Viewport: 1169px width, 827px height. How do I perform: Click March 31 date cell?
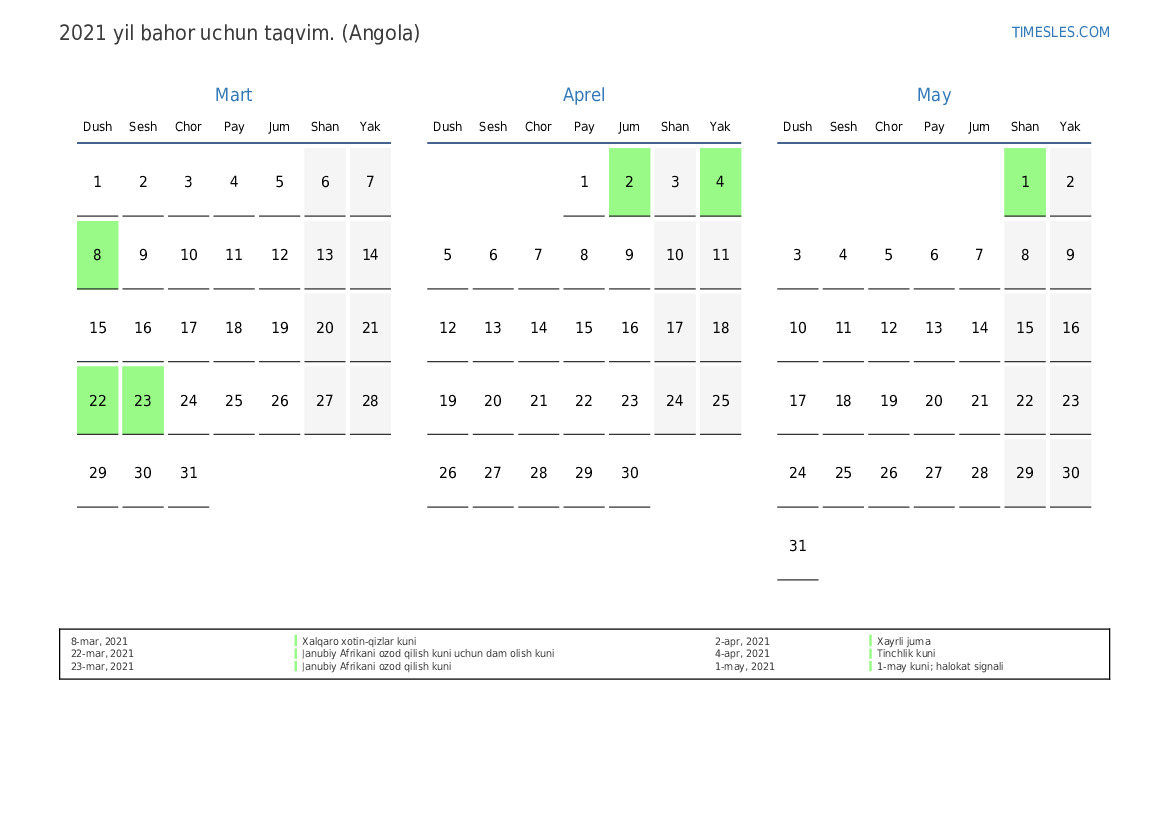[x=189, y=473]
